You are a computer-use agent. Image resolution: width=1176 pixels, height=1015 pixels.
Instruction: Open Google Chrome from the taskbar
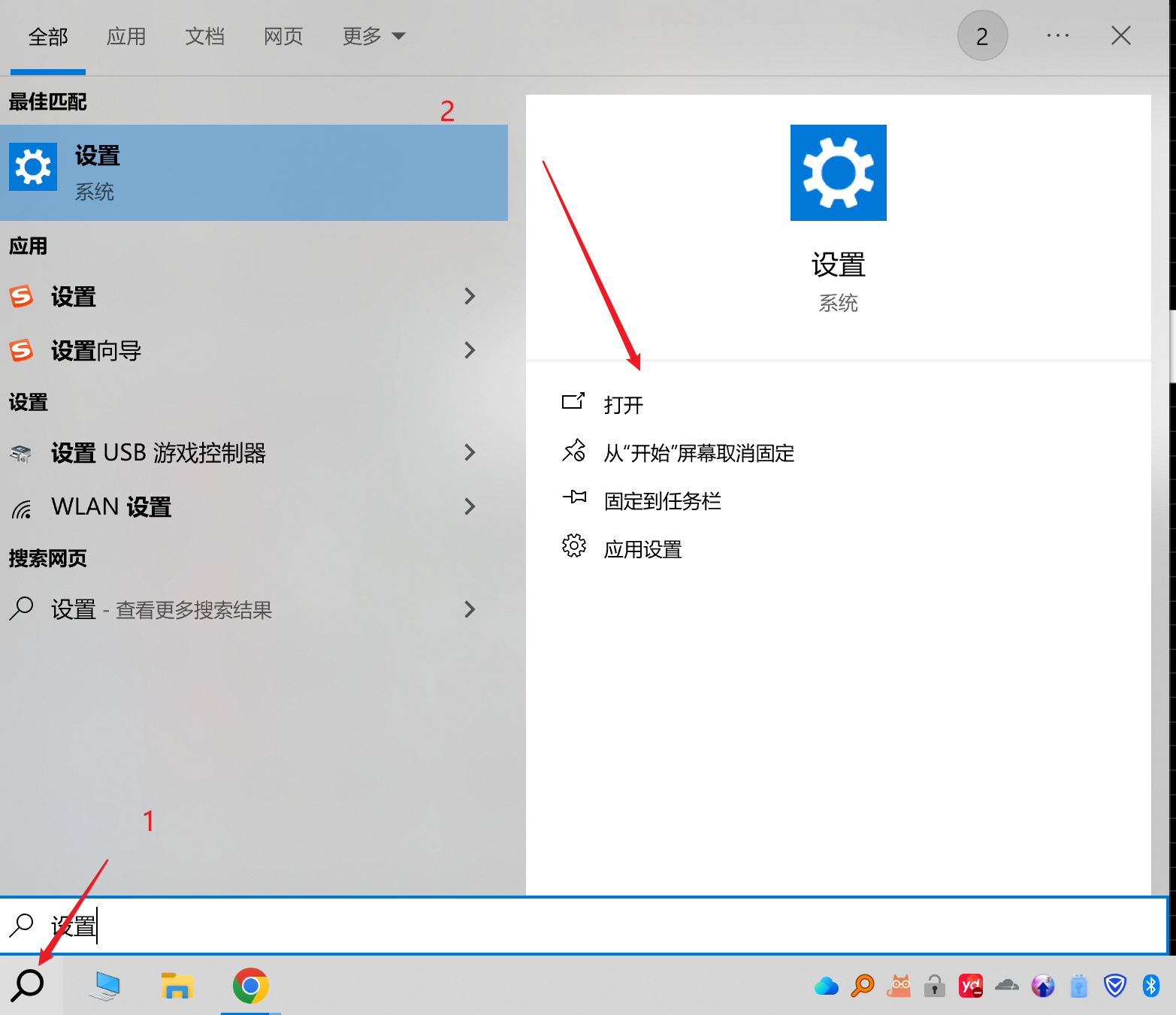coord(251,986)
